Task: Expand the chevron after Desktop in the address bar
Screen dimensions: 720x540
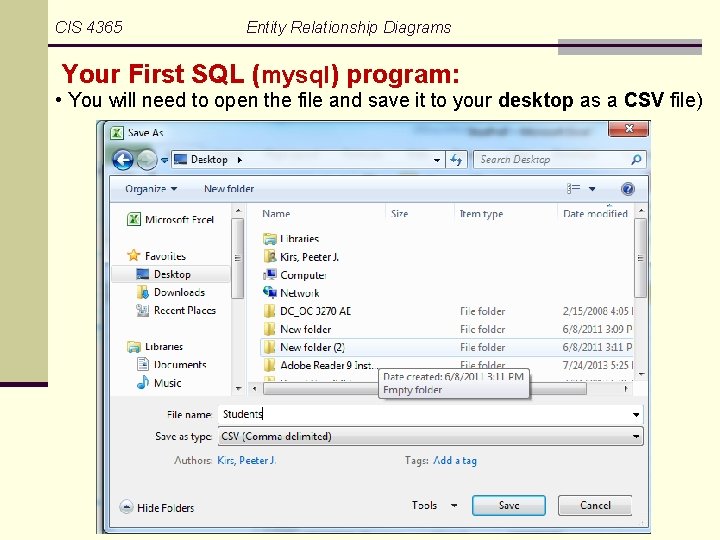Action: pyautogui.click(x=240, y=160)
